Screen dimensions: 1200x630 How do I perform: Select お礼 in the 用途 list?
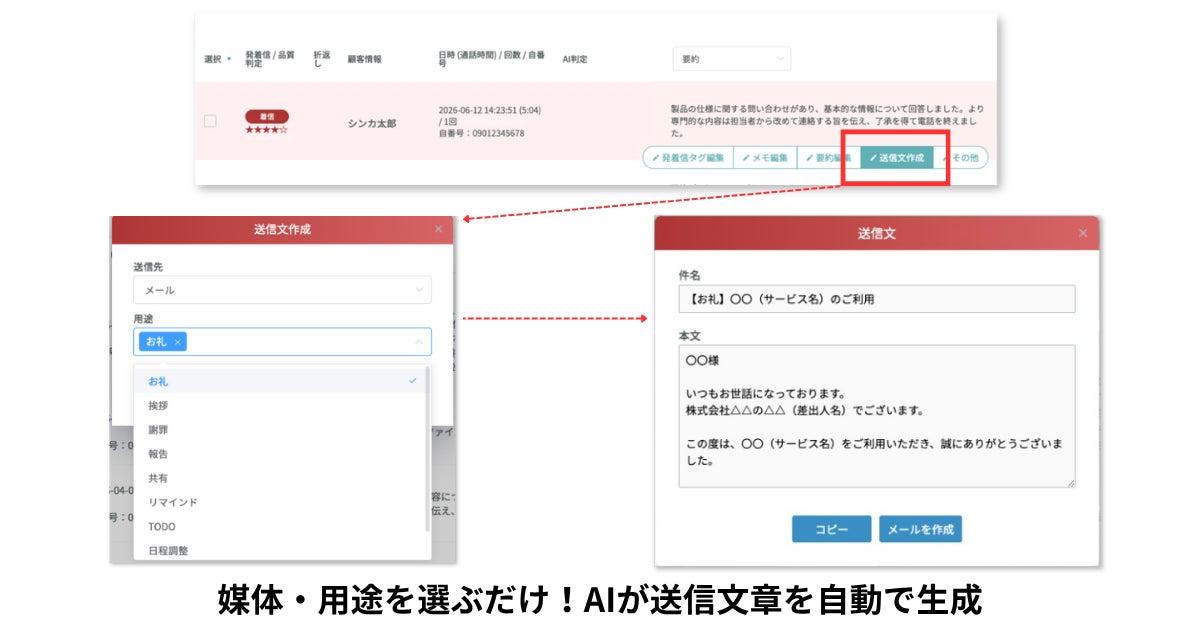pyautogui.click(x=281, y=381)
